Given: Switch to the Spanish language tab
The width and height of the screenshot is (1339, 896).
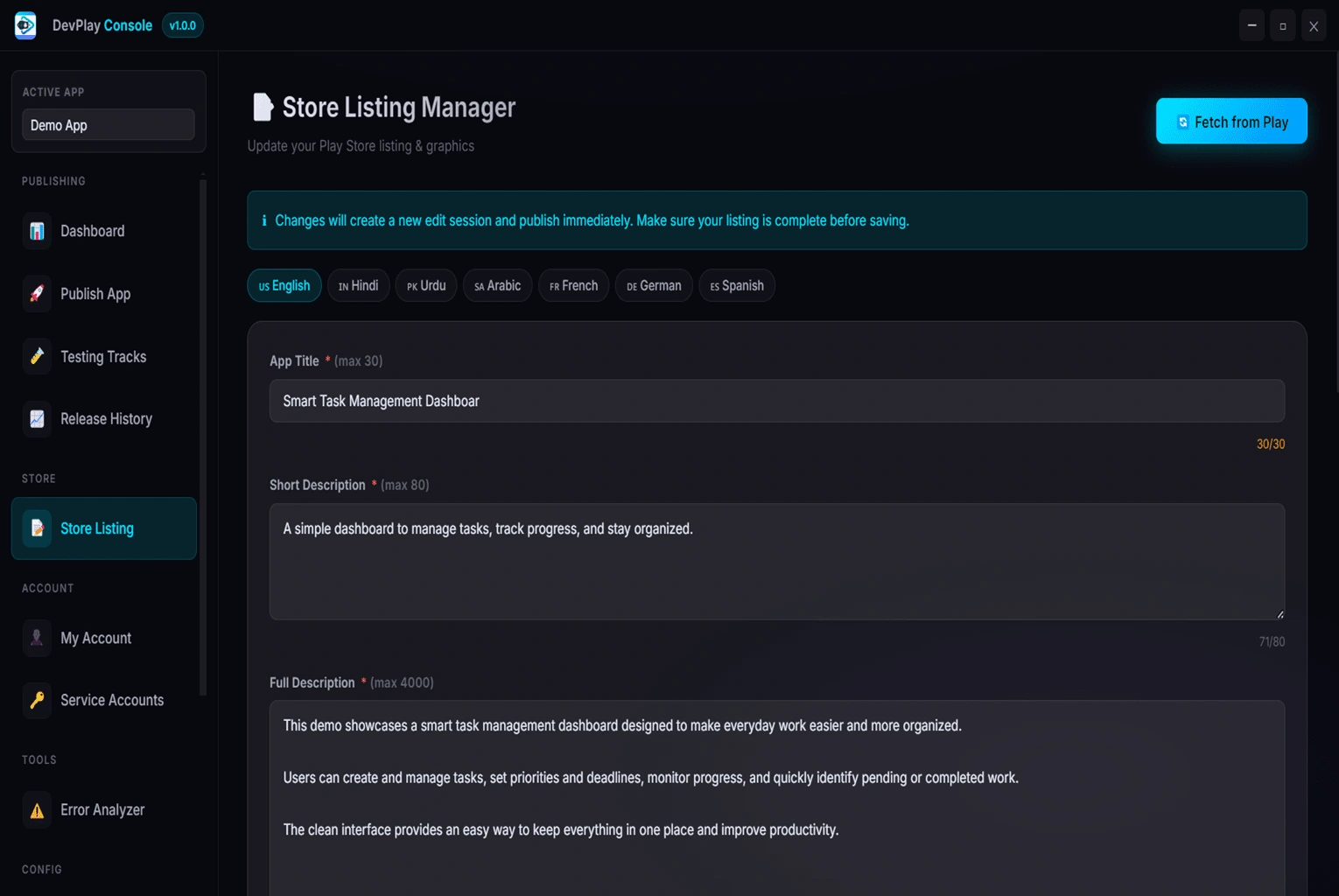Looking at the screenshot, I should (737, 285).
